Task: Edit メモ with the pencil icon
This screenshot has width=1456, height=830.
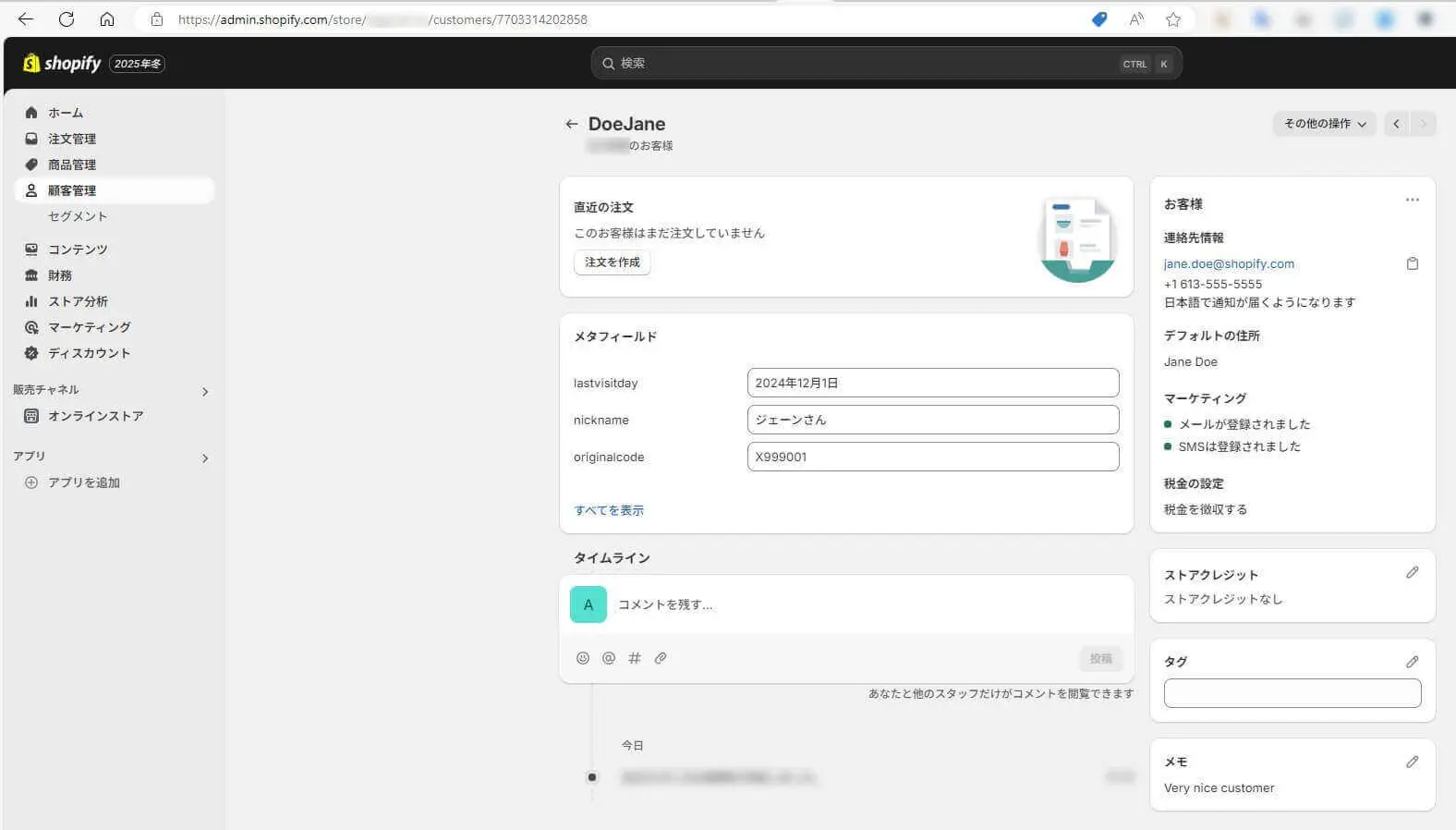Action: click(1413, 762)
